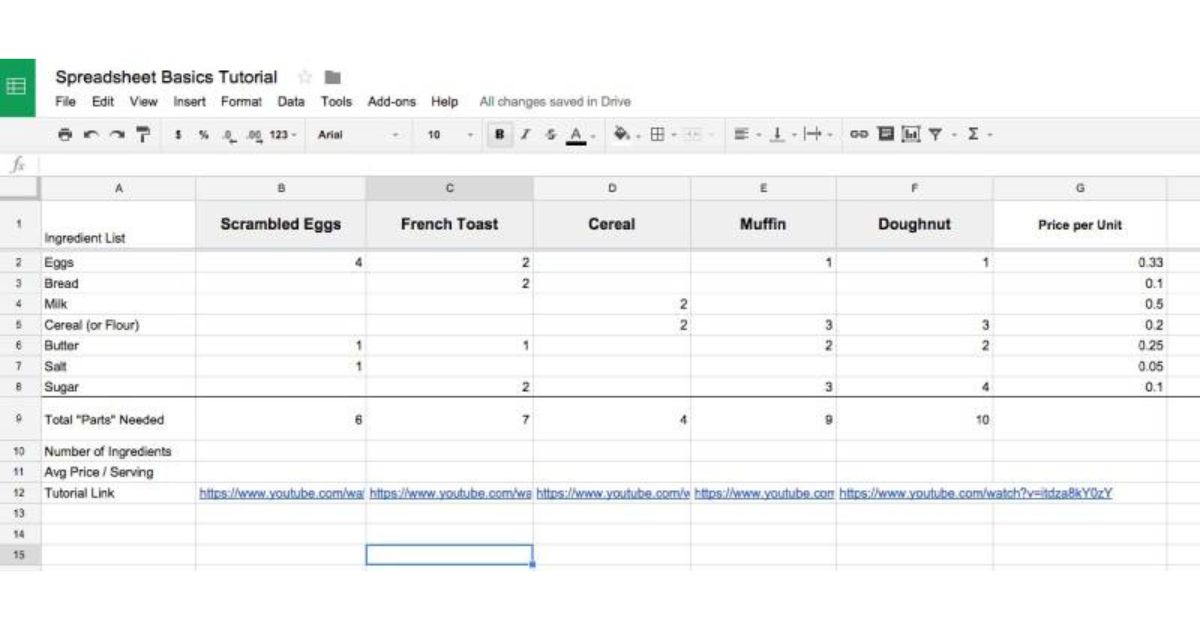Click the filter funnel icon
The width and height of the screenshot is (1200, 630).
(x=935, y=134)
